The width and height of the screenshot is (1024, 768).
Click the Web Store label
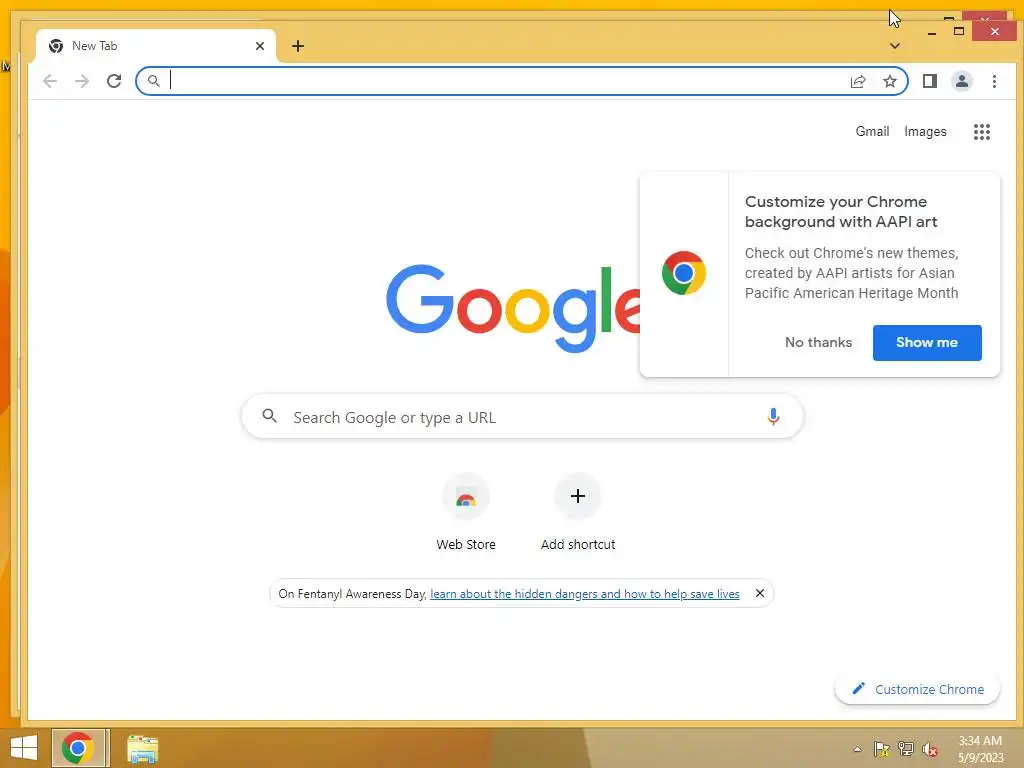(466, 544)
